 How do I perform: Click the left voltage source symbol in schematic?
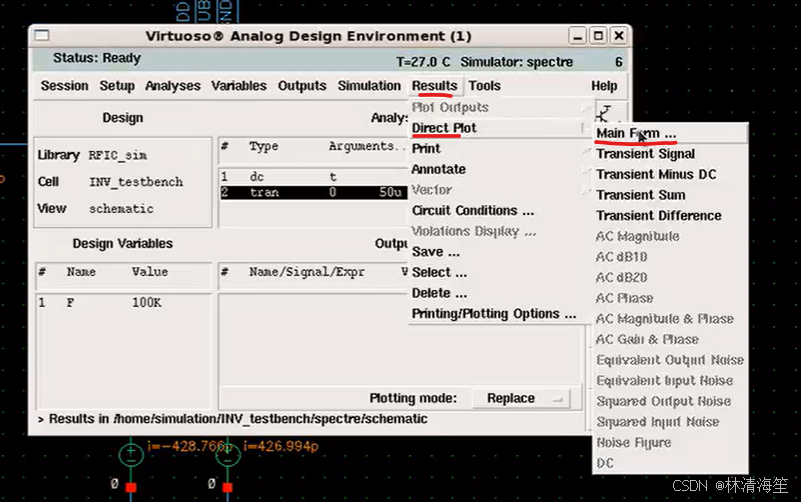pyautogui.click(x=131, y=454)
